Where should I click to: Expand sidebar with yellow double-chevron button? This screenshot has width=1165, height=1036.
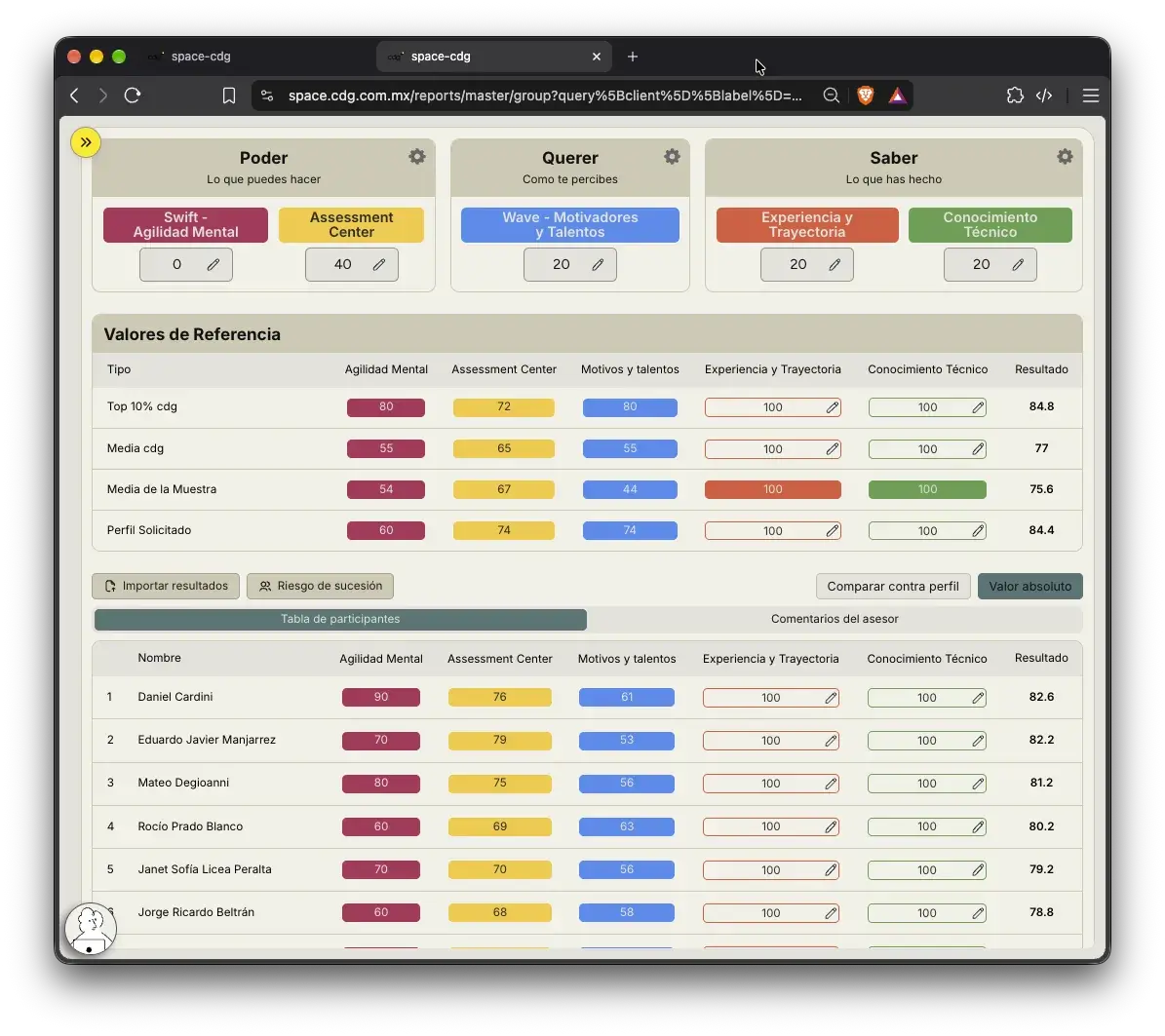[x=86, y=142]
